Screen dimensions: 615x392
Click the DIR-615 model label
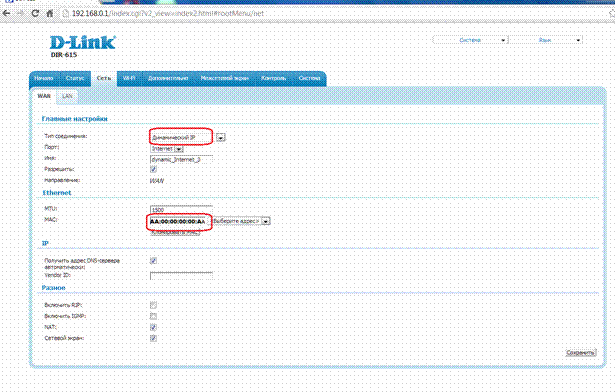(64, 55)
